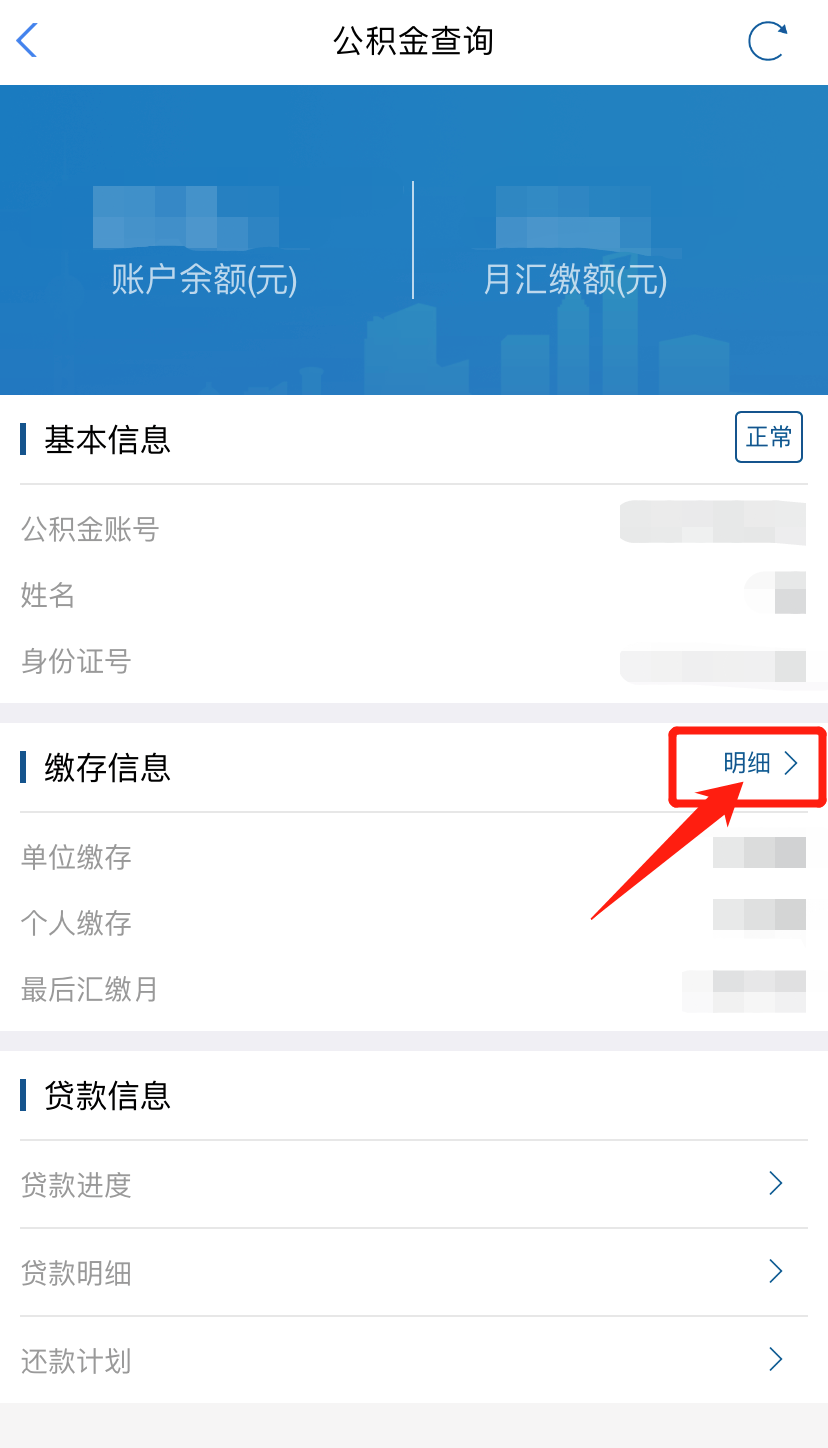The image size is (828, 1448).
Task: Tap the chevron beside 明细
Action: [x=791, y=764]
